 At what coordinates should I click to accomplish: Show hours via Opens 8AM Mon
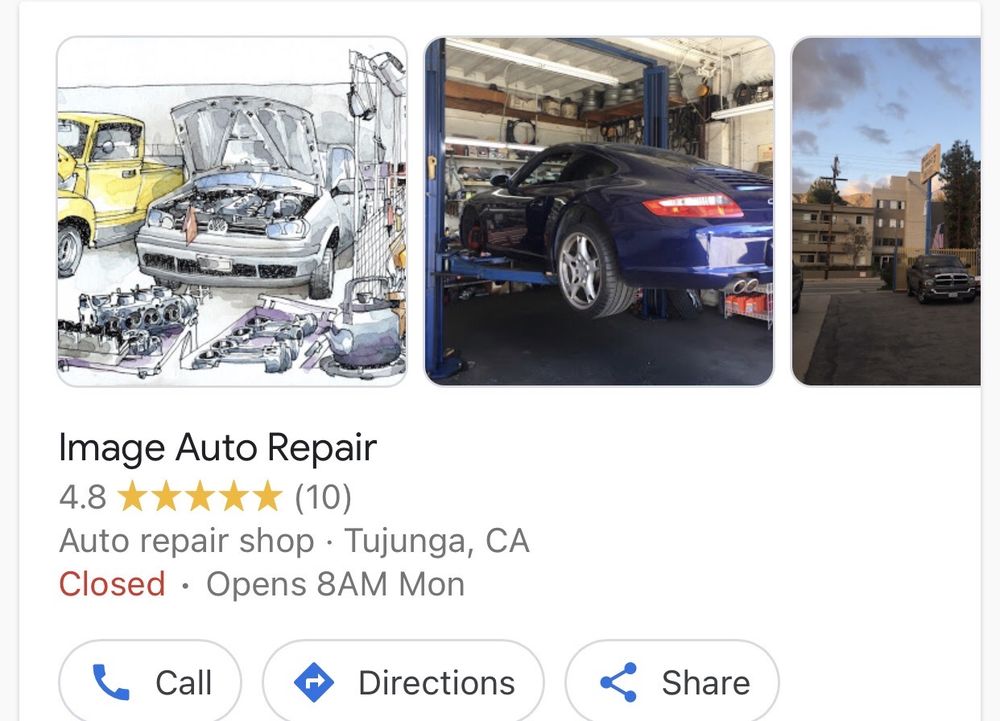point(335,585)
